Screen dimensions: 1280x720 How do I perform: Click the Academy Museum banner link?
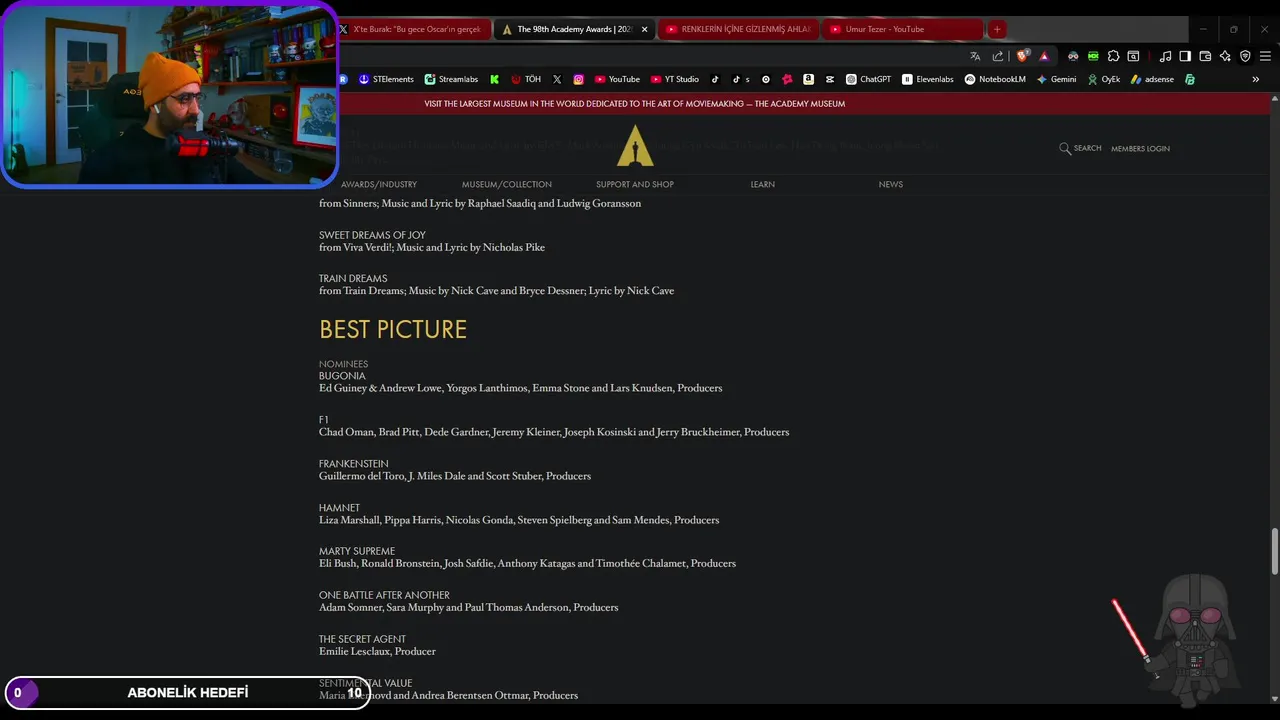(634, 104)
